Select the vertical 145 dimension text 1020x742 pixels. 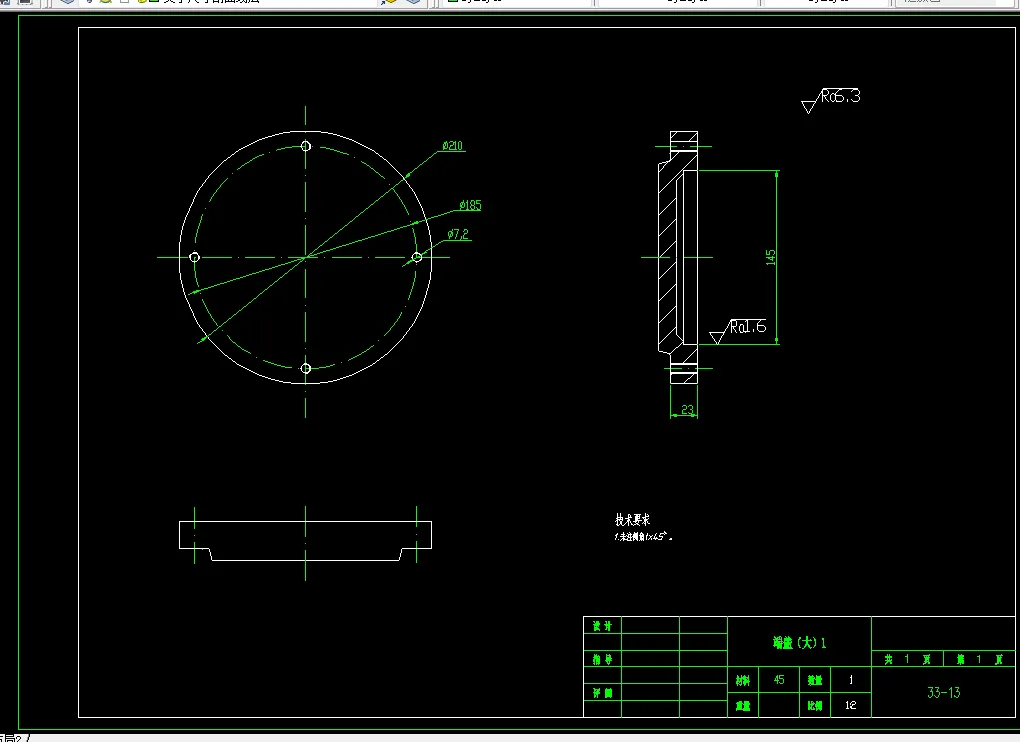771,257
